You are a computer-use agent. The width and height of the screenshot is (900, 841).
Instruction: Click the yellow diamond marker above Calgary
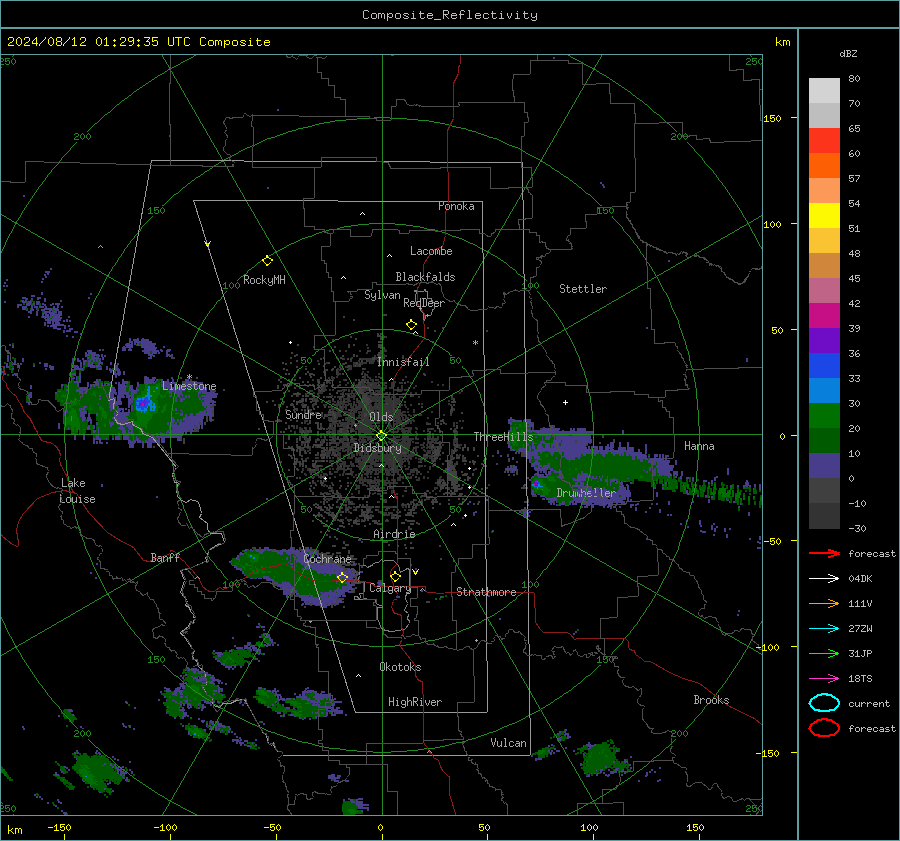[395, 576]
